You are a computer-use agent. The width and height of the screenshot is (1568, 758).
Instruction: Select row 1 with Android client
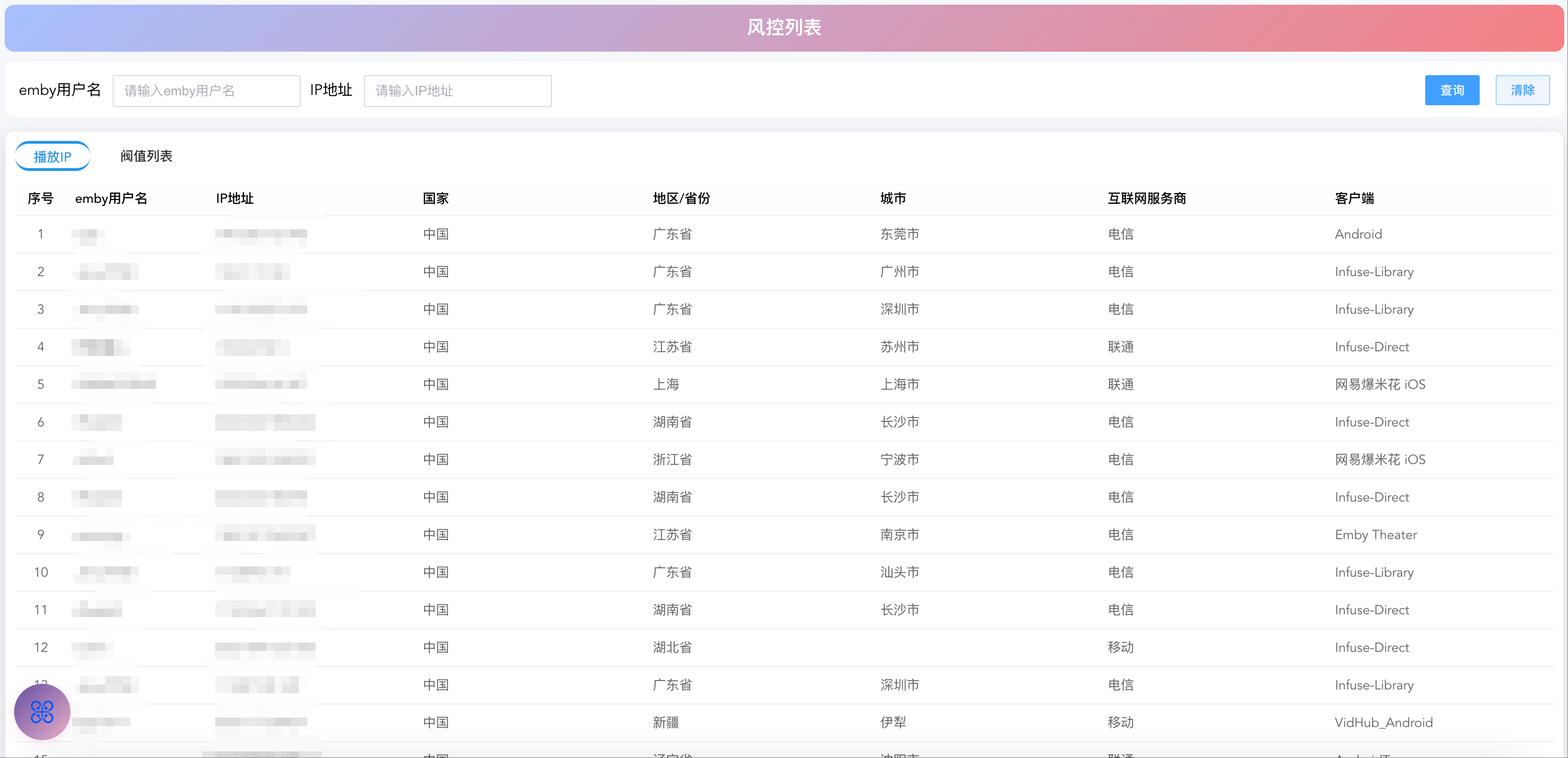click(1358, 234)
